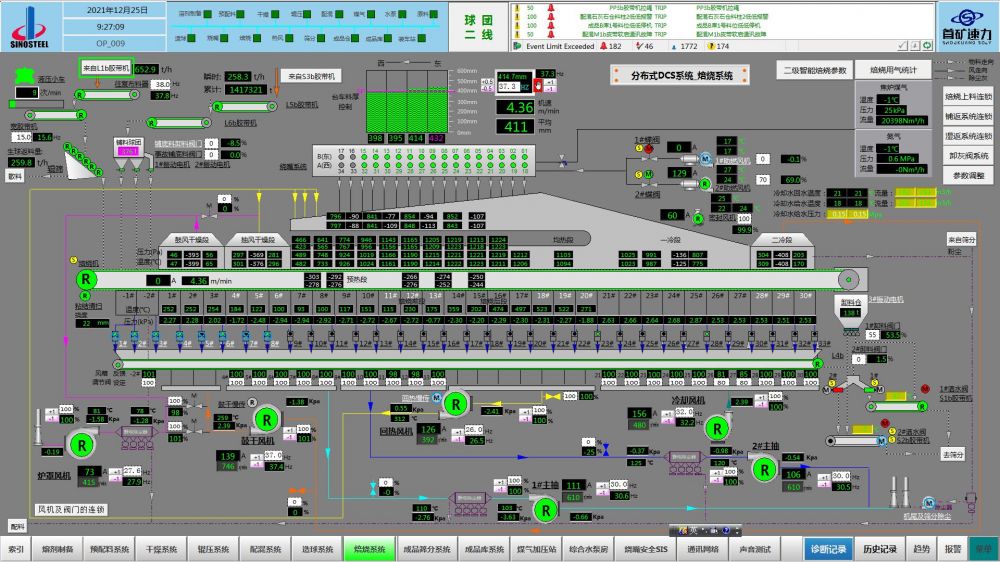Switch to 预配料系统 tab
The height and width of the screenshot is (562, 1000).
(x=110, y=549)
